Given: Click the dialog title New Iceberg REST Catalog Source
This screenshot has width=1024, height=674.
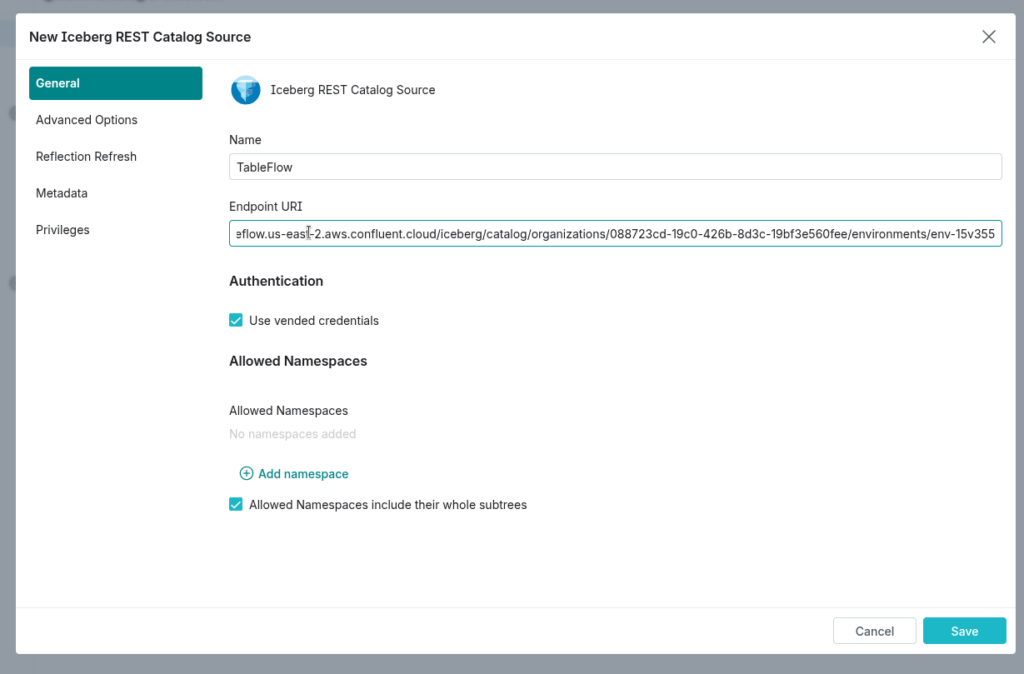Looking at the screenshot, I should point(140,37).
